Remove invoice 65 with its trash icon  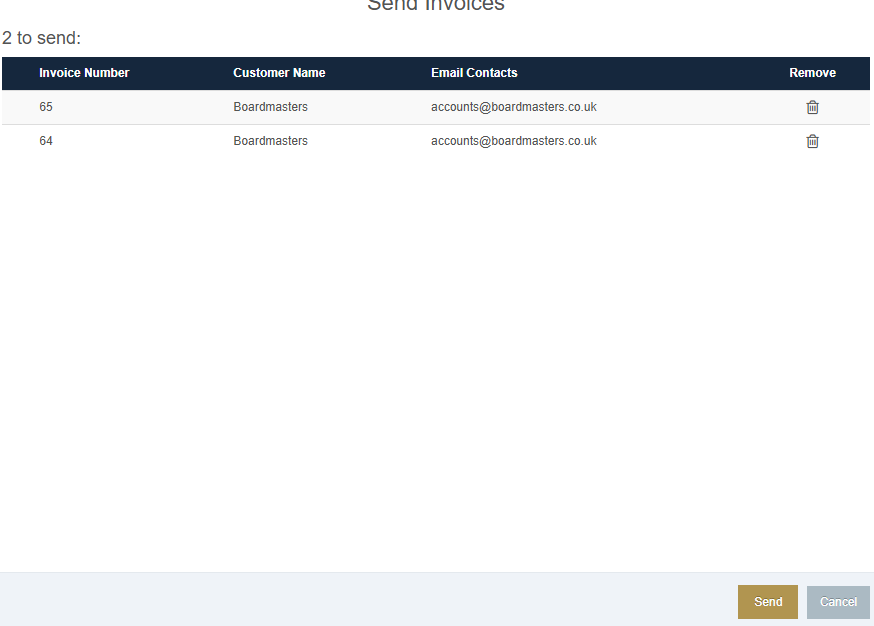pyautogui.click(x=812, y=107)
